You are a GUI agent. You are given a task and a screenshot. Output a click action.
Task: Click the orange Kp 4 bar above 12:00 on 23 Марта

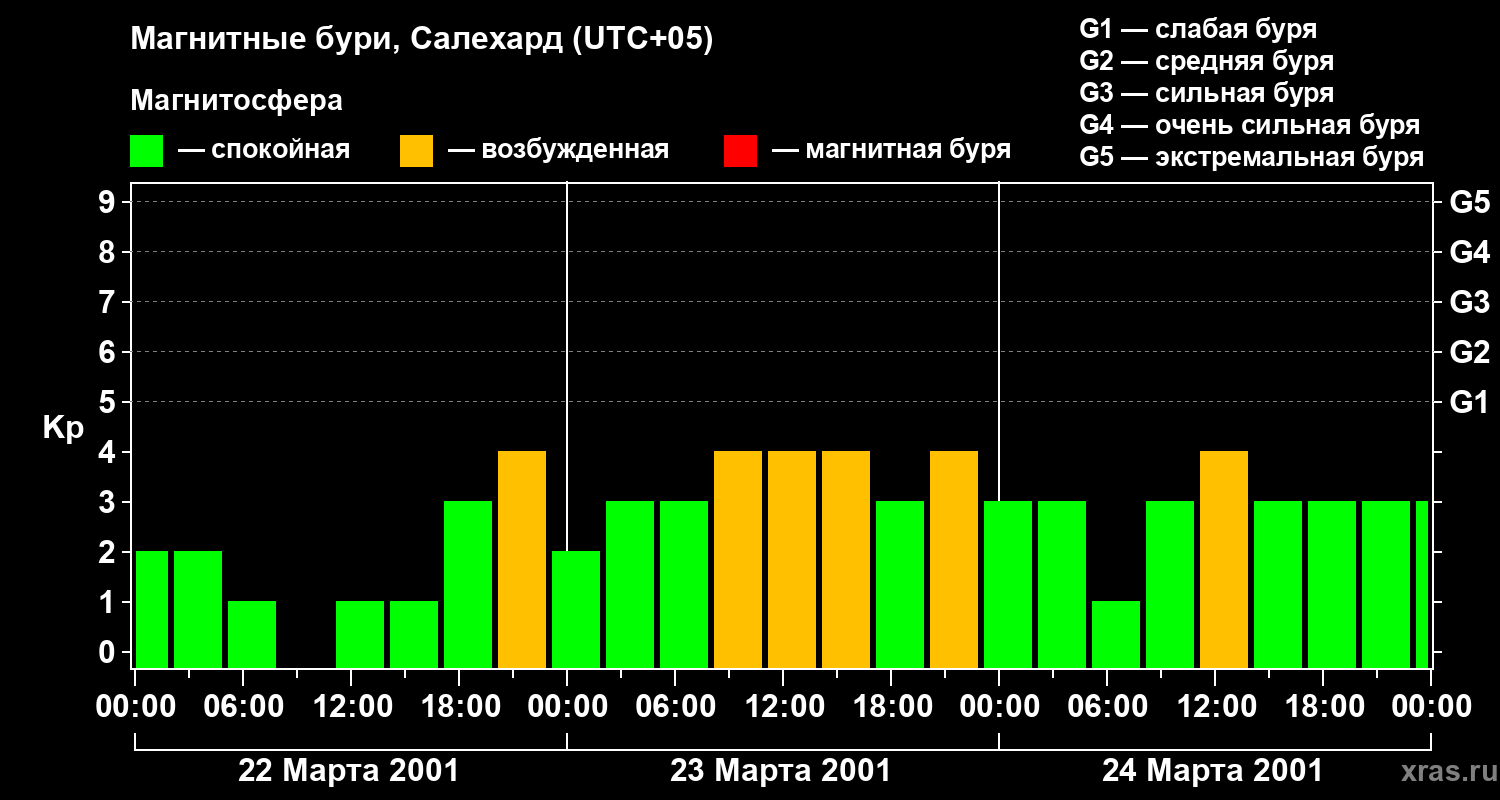(792, 560)
